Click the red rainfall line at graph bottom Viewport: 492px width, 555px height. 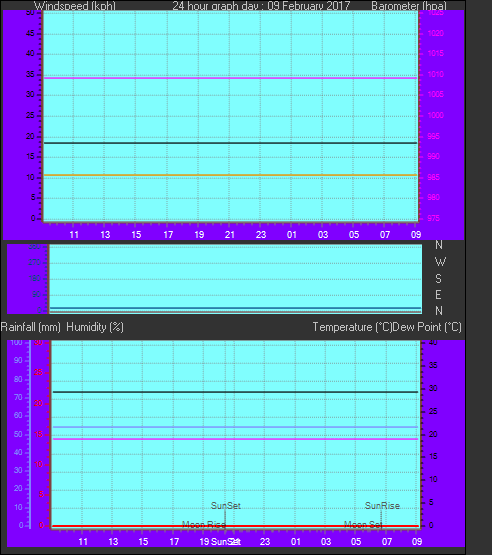coord(235,526)
